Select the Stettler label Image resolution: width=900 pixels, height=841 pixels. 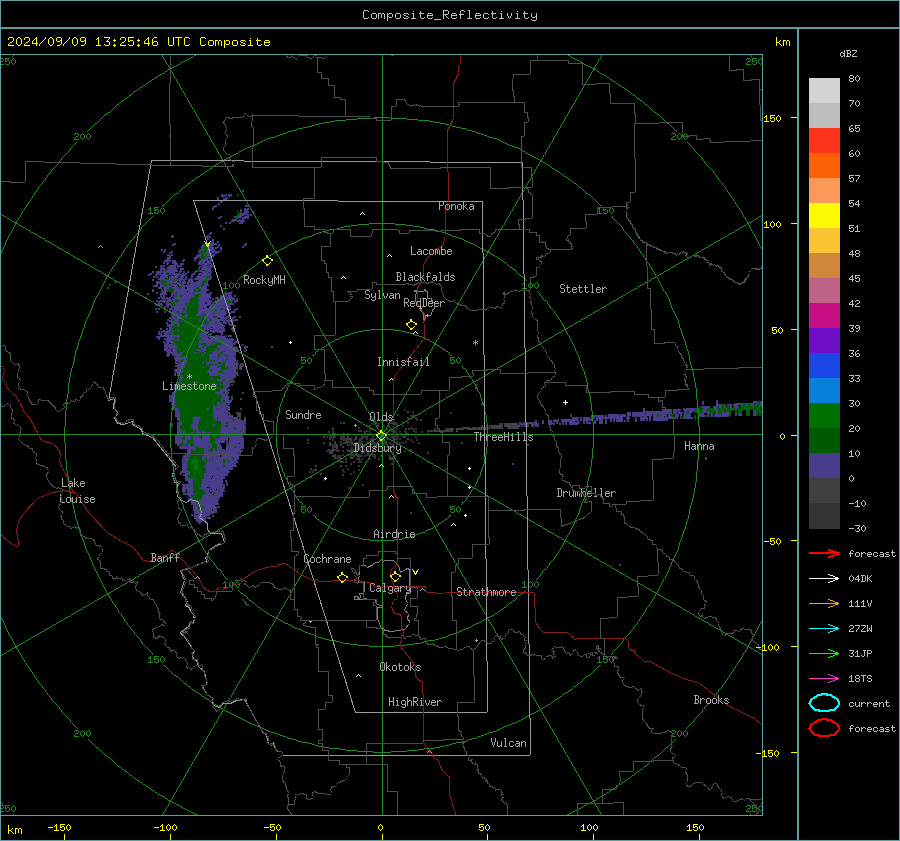pos(583,289)
